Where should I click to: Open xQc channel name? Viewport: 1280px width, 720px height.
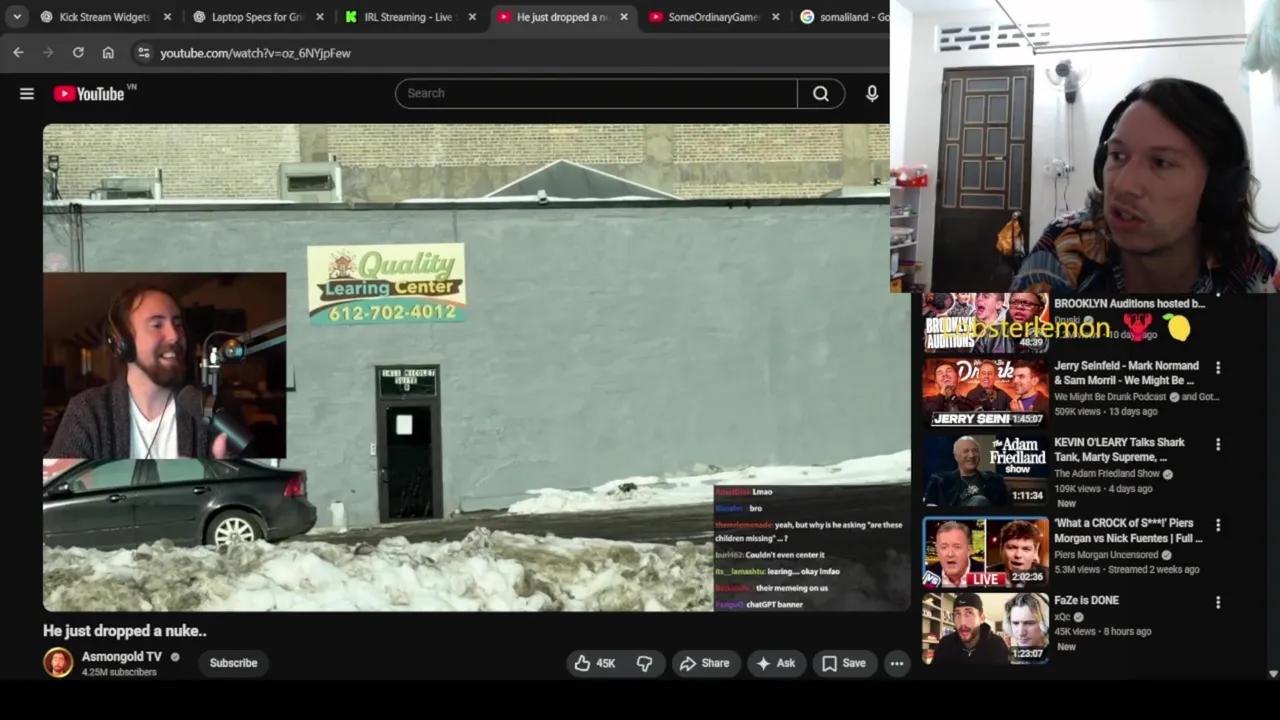pos(1063,618)
